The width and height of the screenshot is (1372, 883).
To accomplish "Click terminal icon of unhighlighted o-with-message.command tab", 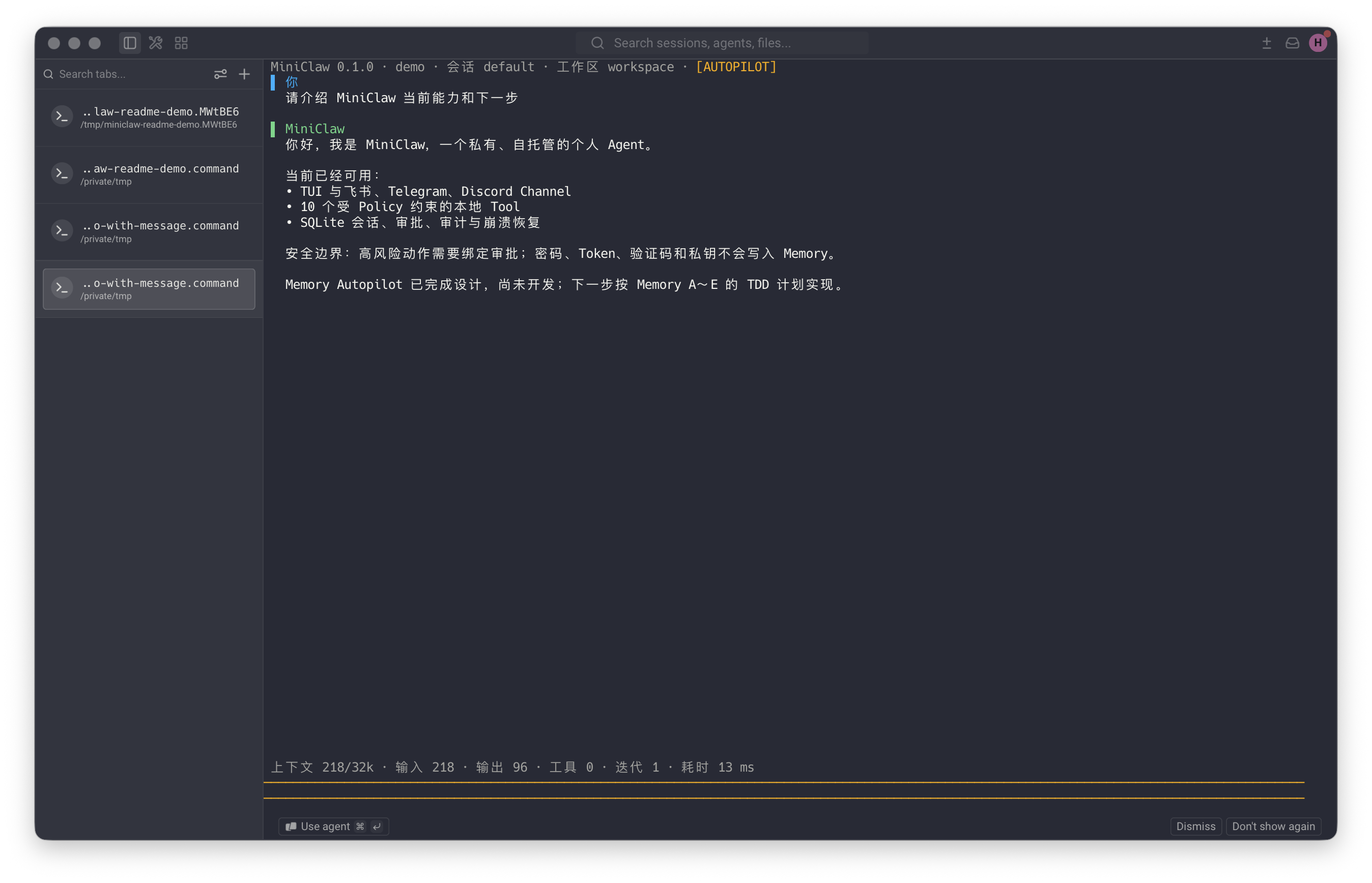I will point(62,230).
